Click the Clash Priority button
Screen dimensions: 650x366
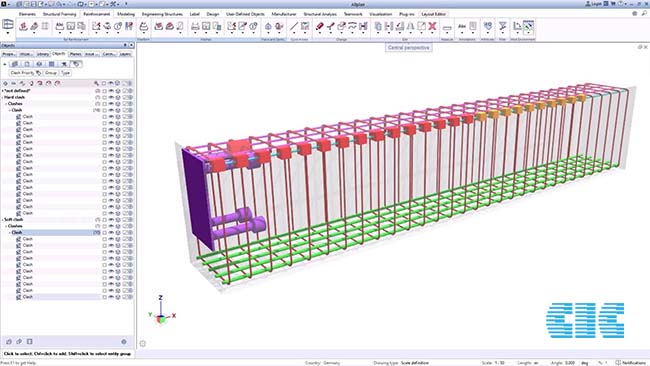(26, 73)
